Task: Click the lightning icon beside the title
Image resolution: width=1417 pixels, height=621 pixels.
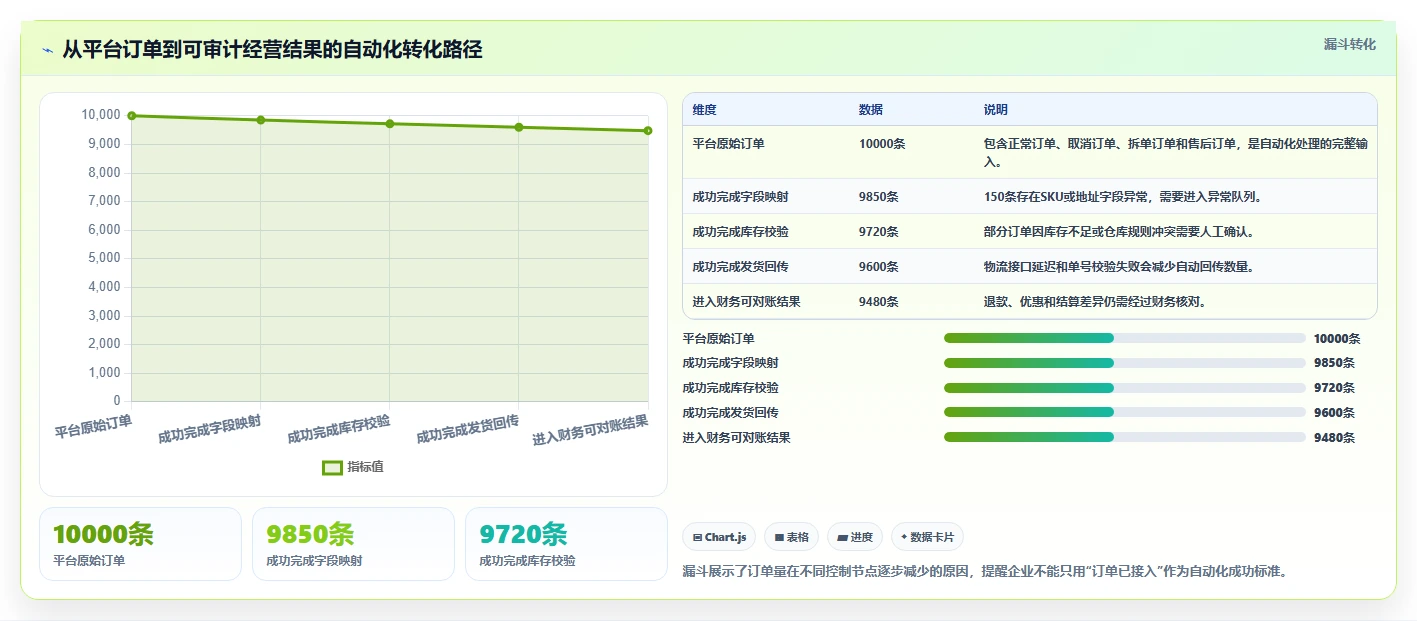Action: coord(48,50)
